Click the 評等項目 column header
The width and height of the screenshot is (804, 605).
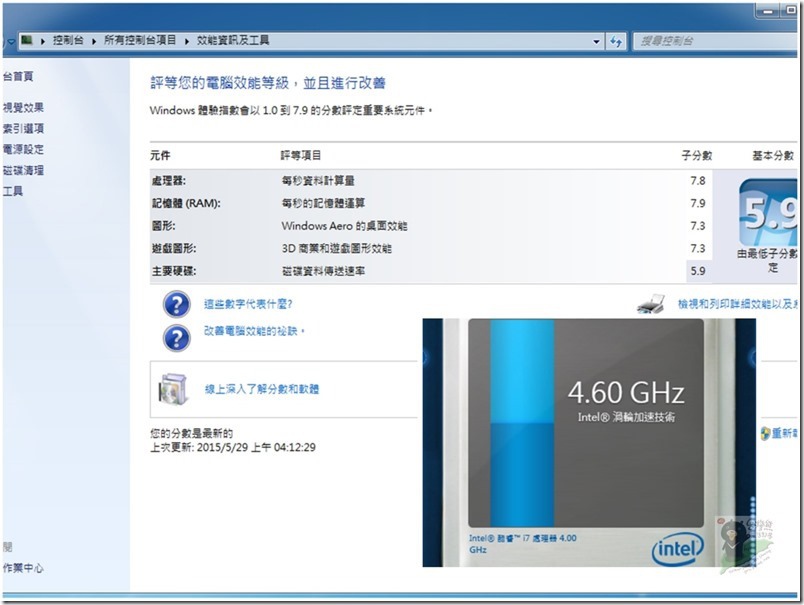pyautogui.click(x=301, y=155)
